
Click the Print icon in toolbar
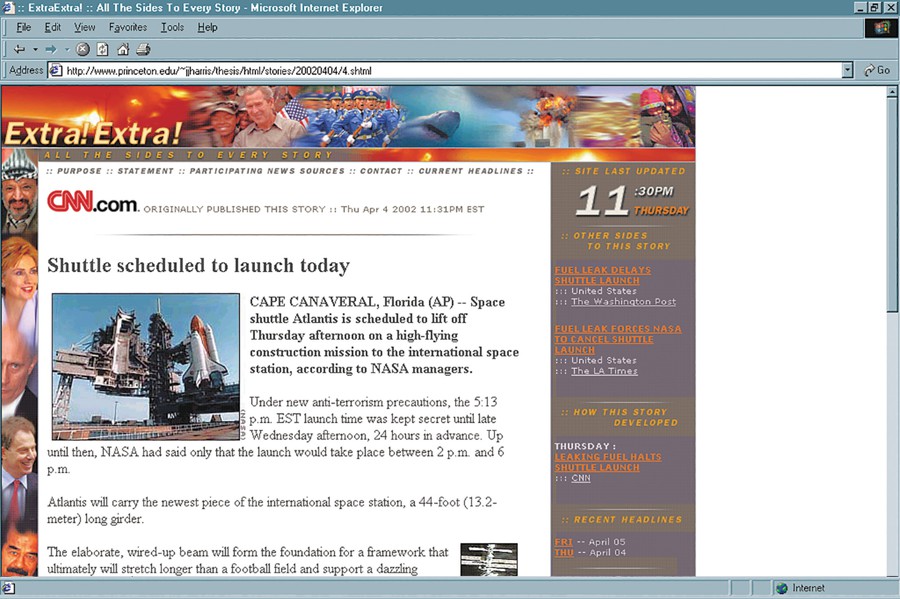coord(142,49)
